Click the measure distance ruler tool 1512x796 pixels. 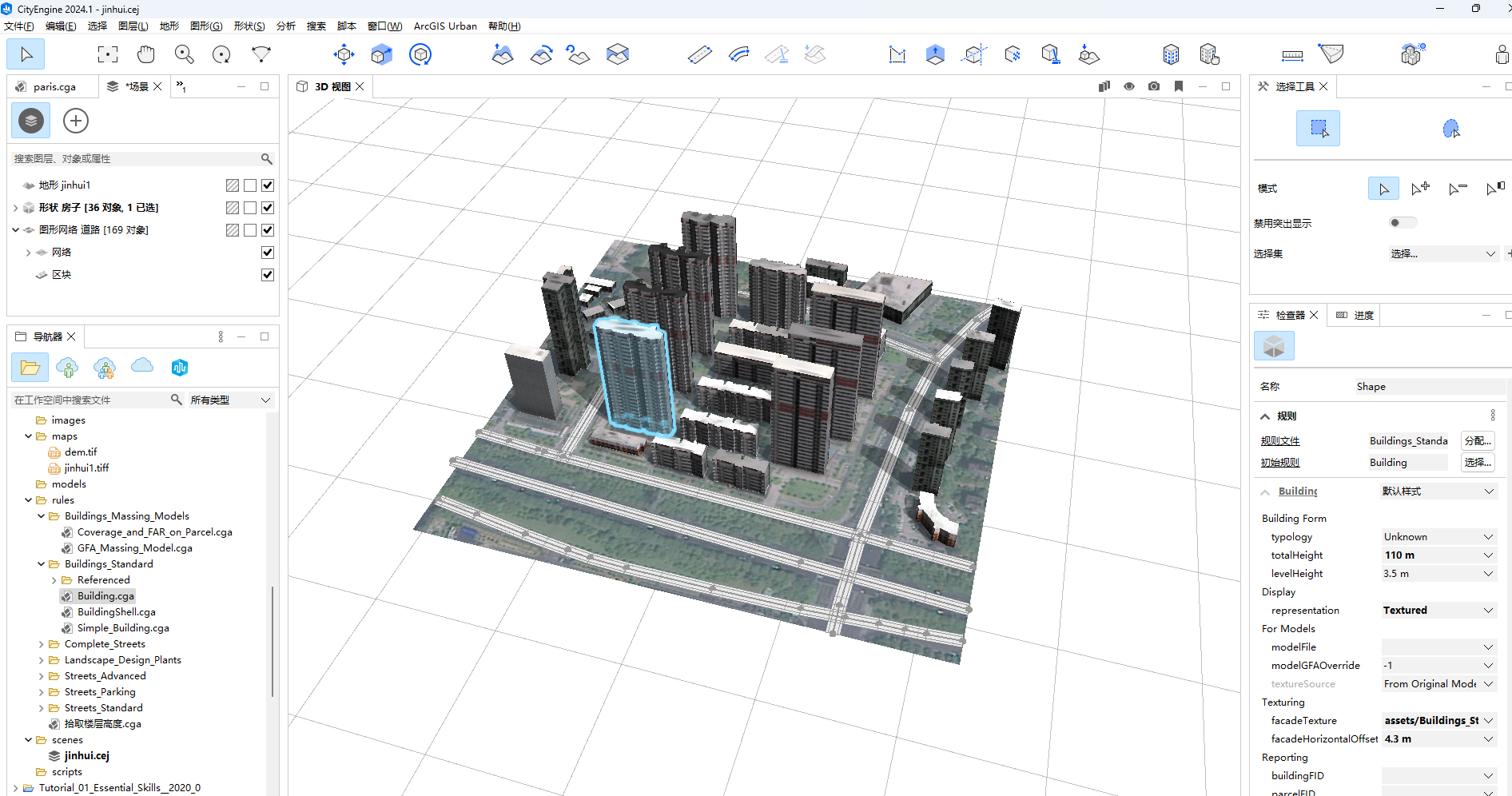click(x=1292, y=55)
